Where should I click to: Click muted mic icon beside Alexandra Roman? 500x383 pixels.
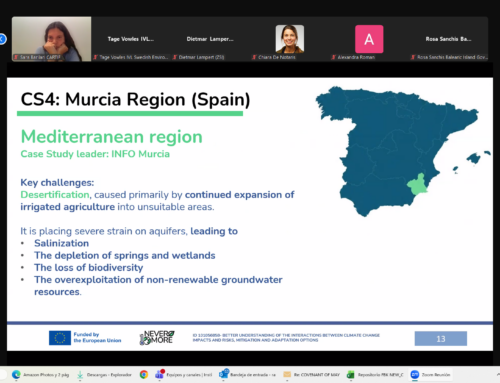[x=334, y=57]
